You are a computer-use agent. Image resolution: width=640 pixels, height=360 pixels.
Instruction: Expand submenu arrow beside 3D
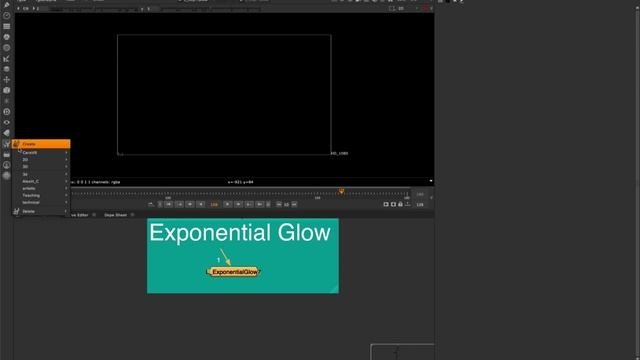(66, 167)
